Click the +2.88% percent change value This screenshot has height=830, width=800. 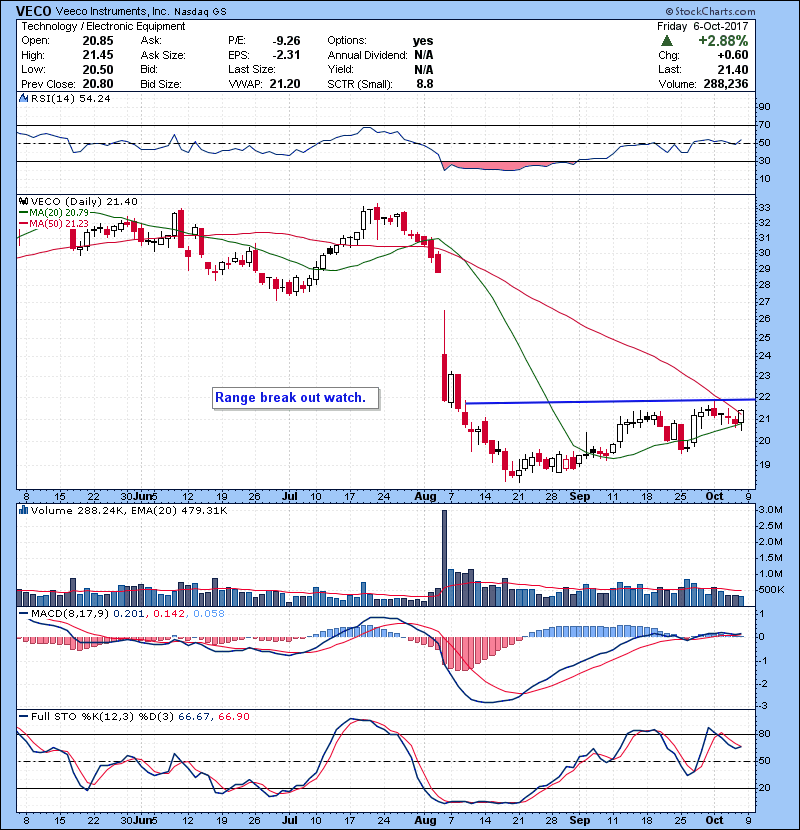[x=723, y=41]
